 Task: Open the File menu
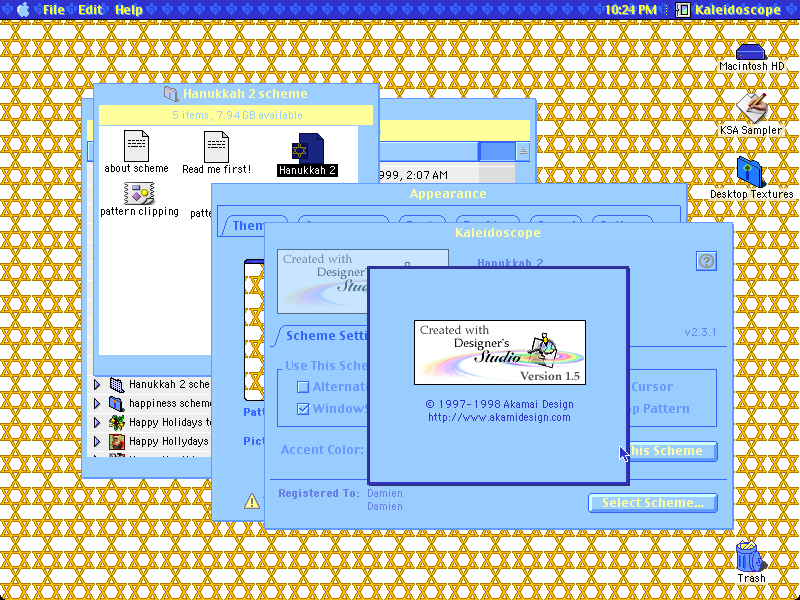coord(54,10)
